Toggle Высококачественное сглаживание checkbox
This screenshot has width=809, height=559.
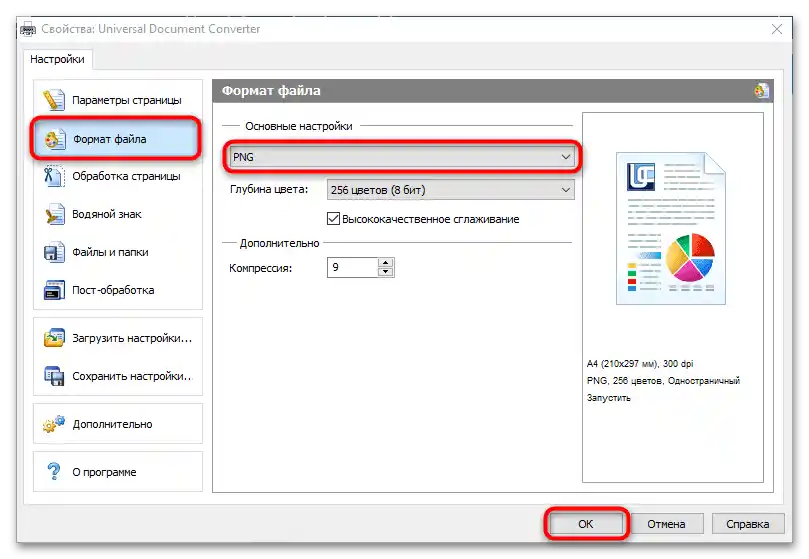coord(333,219)
